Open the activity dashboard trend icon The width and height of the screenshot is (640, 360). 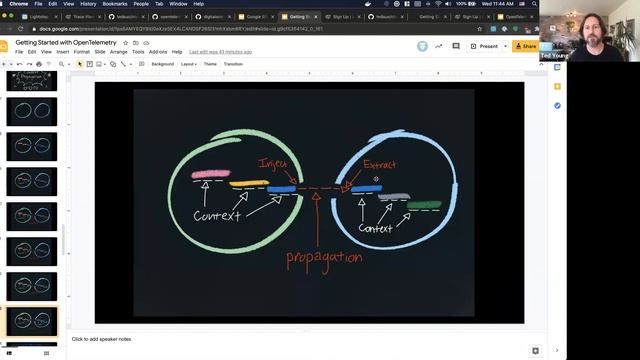(x=438, y=46)
